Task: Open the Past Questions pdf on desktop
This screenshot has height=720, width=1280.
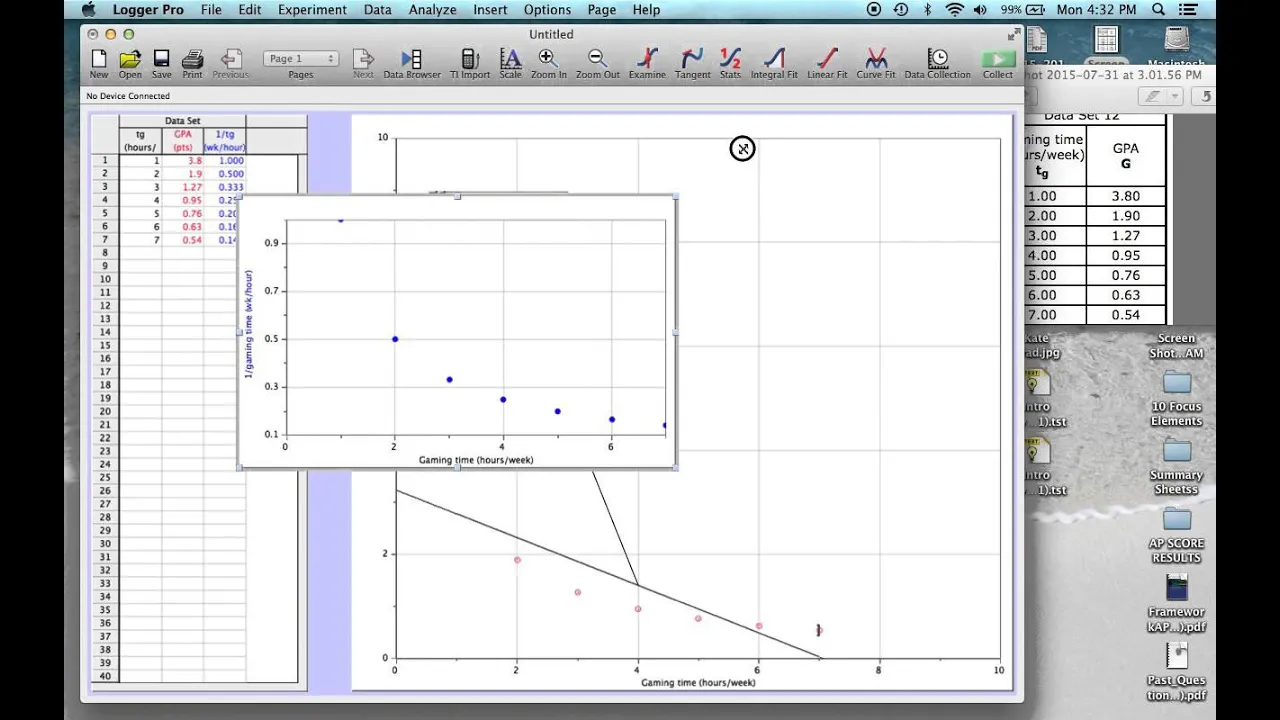Action: [x=1177, y=671]
